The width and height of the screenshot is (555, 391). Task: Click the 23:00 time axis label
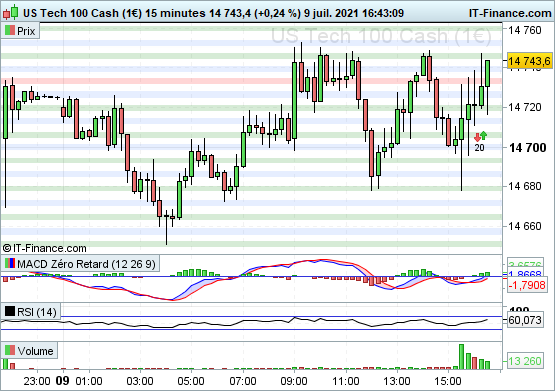pos(37,381)
